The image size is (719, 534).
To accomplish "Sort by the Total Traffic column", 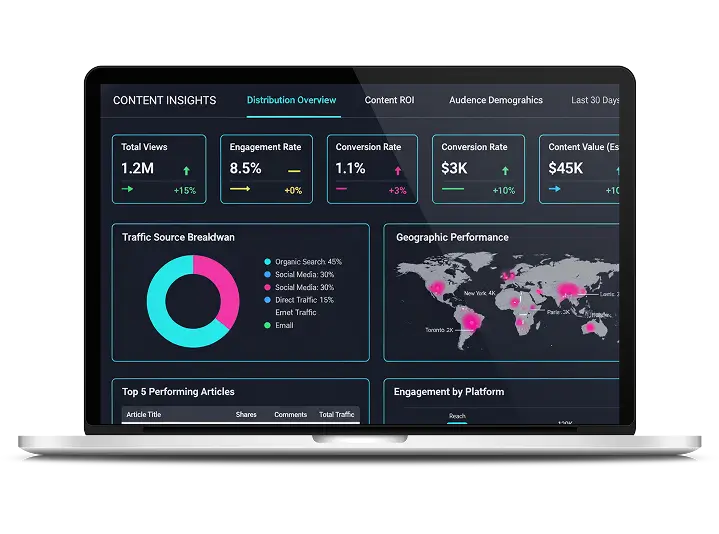I will pyautogui.click(x=337, y=414).
